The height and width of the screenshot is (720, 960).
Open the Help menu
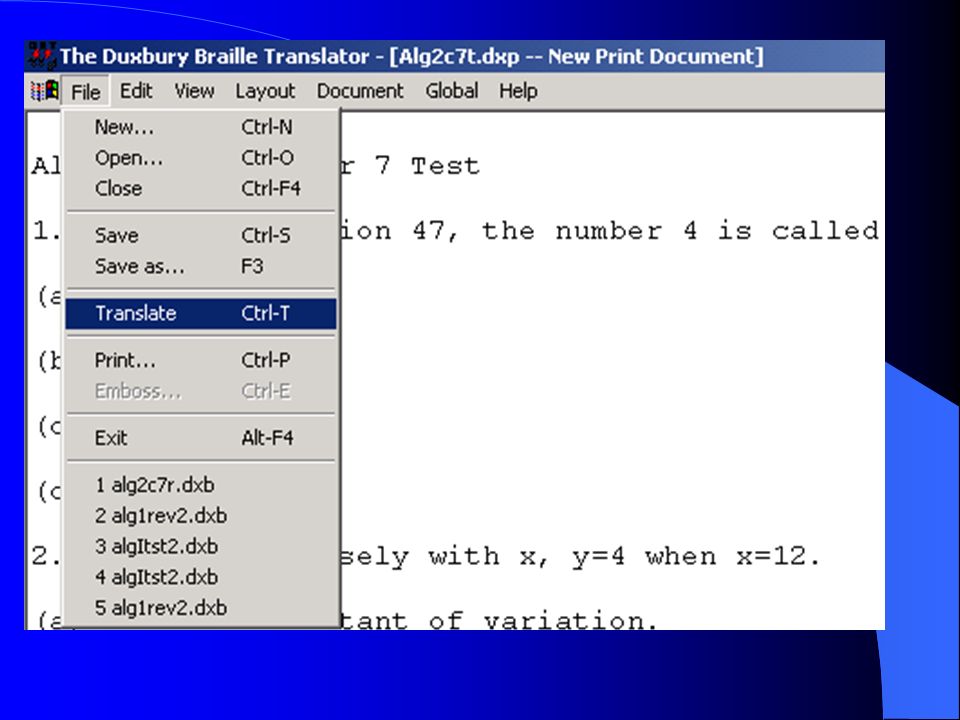(x=518, y=91)
